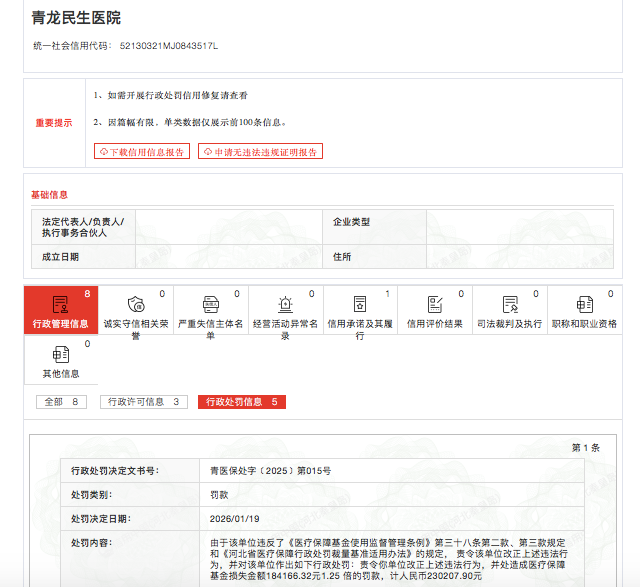Image resolution: width=640 pixels, height=587 pixels.
Task: Click the 经营活动异常名录 alarm icon
Action: tap(285, 304)
